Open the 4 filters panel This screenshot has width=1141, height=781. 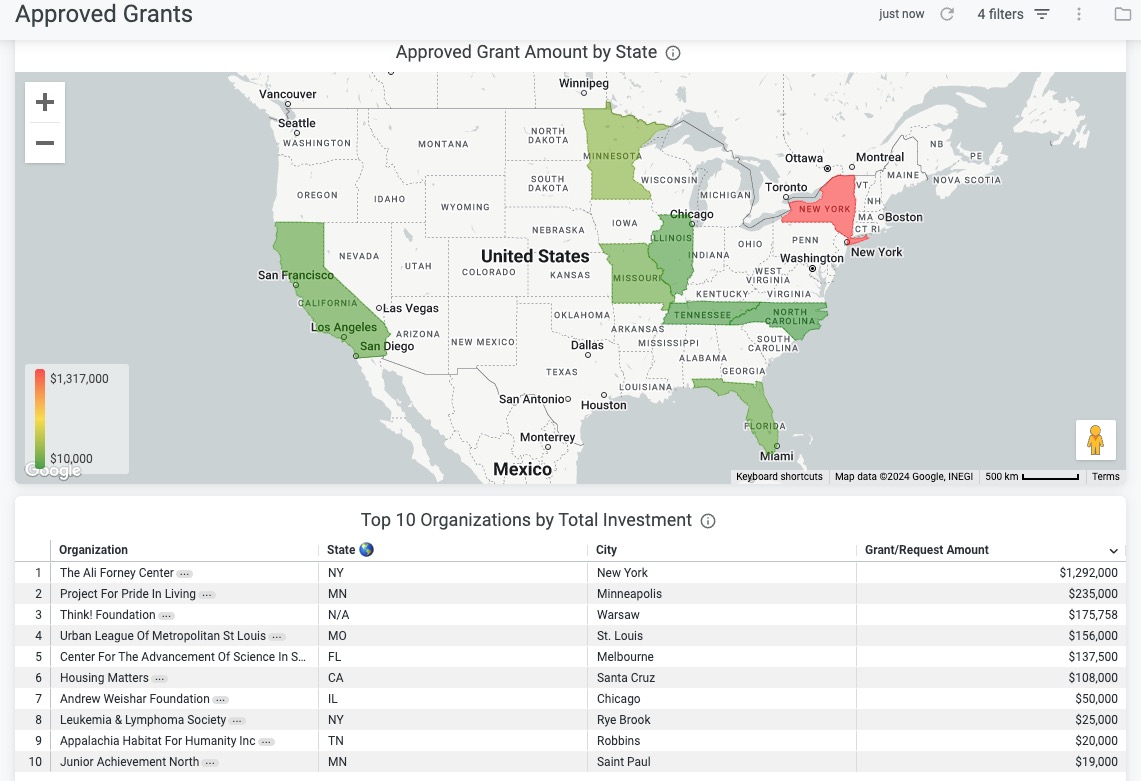[x=1000, y=14]
